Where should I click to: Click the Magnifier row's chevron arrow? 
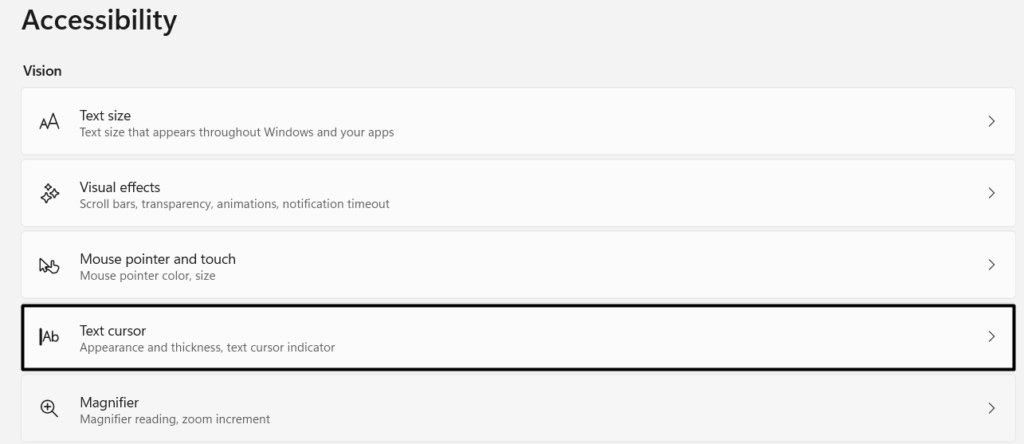[x=991, y=408]
